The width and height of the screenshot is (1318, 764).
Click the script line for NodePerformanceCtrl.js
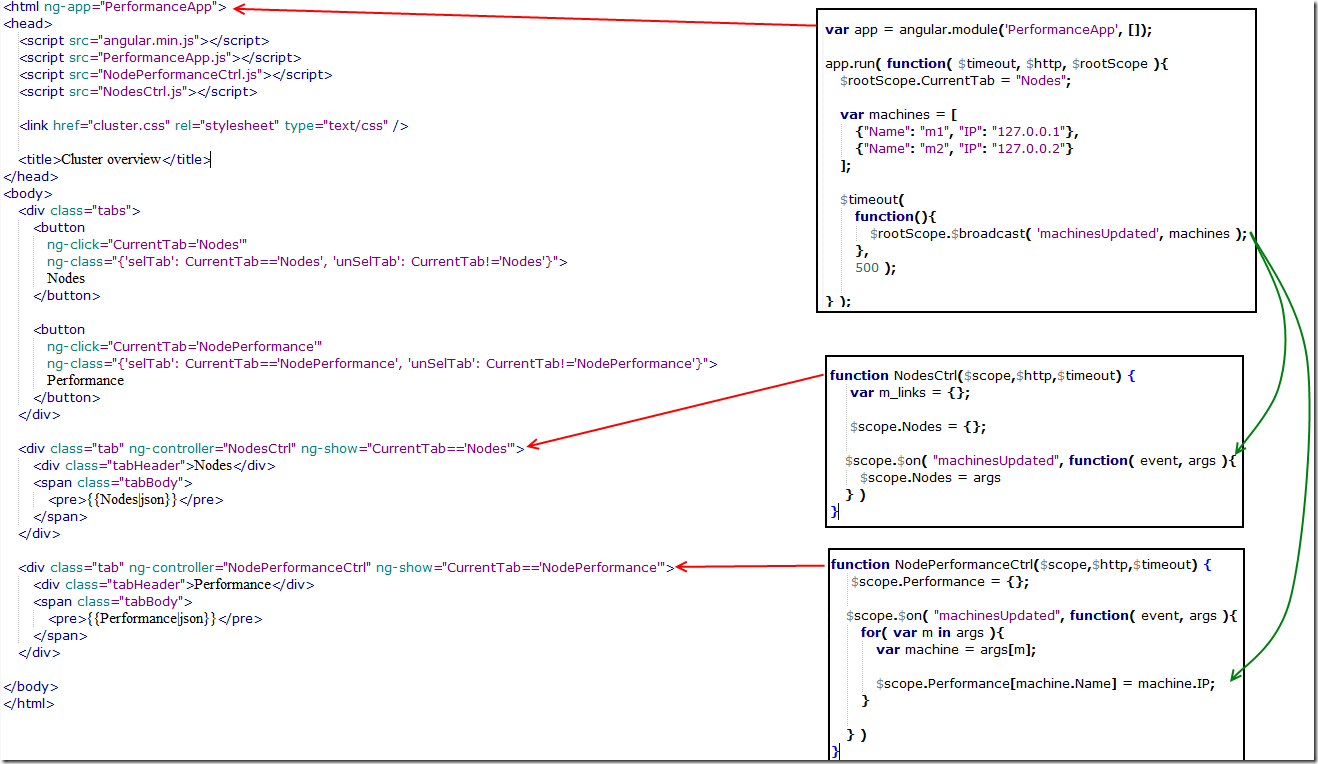(176, 74)
